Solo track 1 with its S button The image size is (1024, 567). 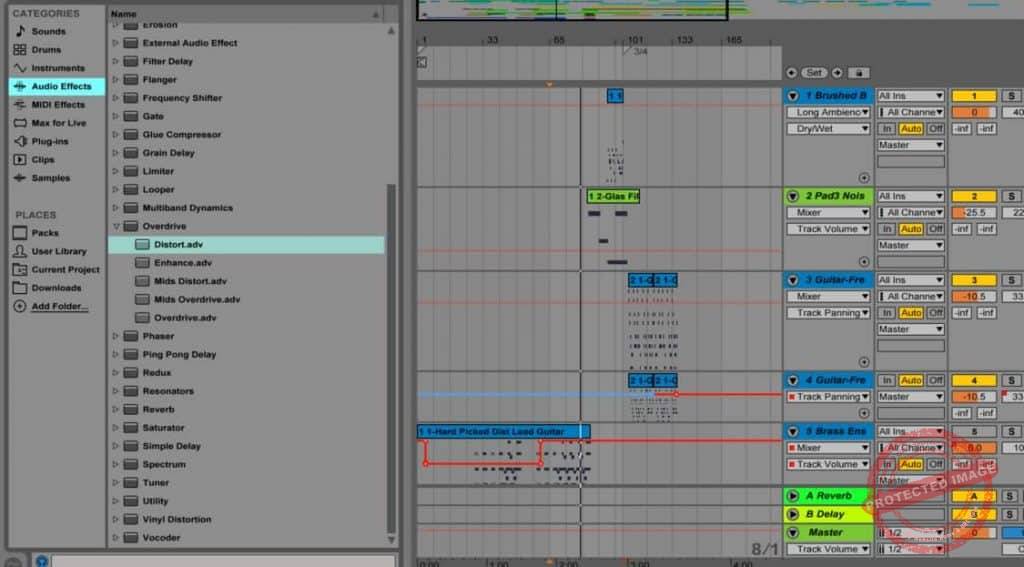coord(1011,96)
